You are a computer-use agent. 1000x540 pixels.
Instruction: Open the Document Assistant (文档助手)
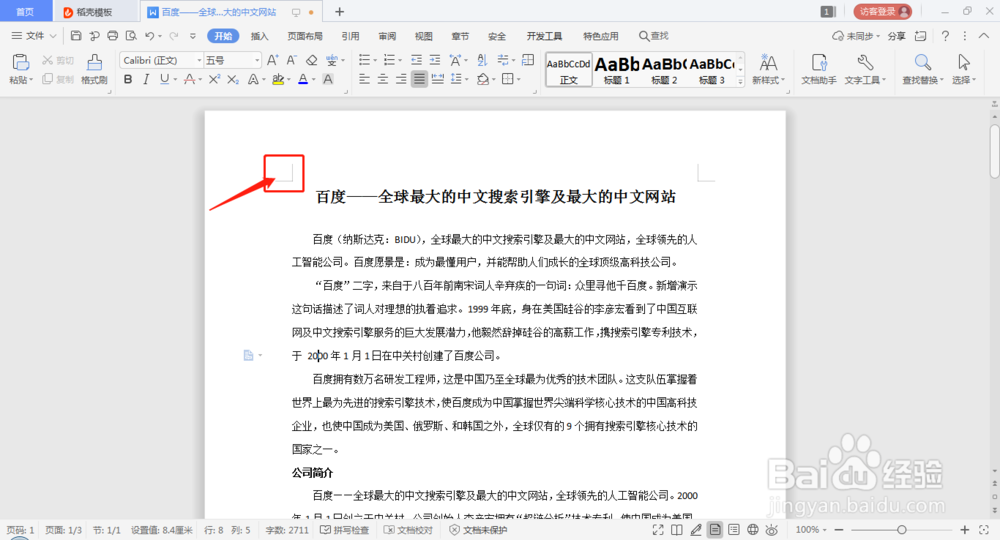[x=819, y=69]
